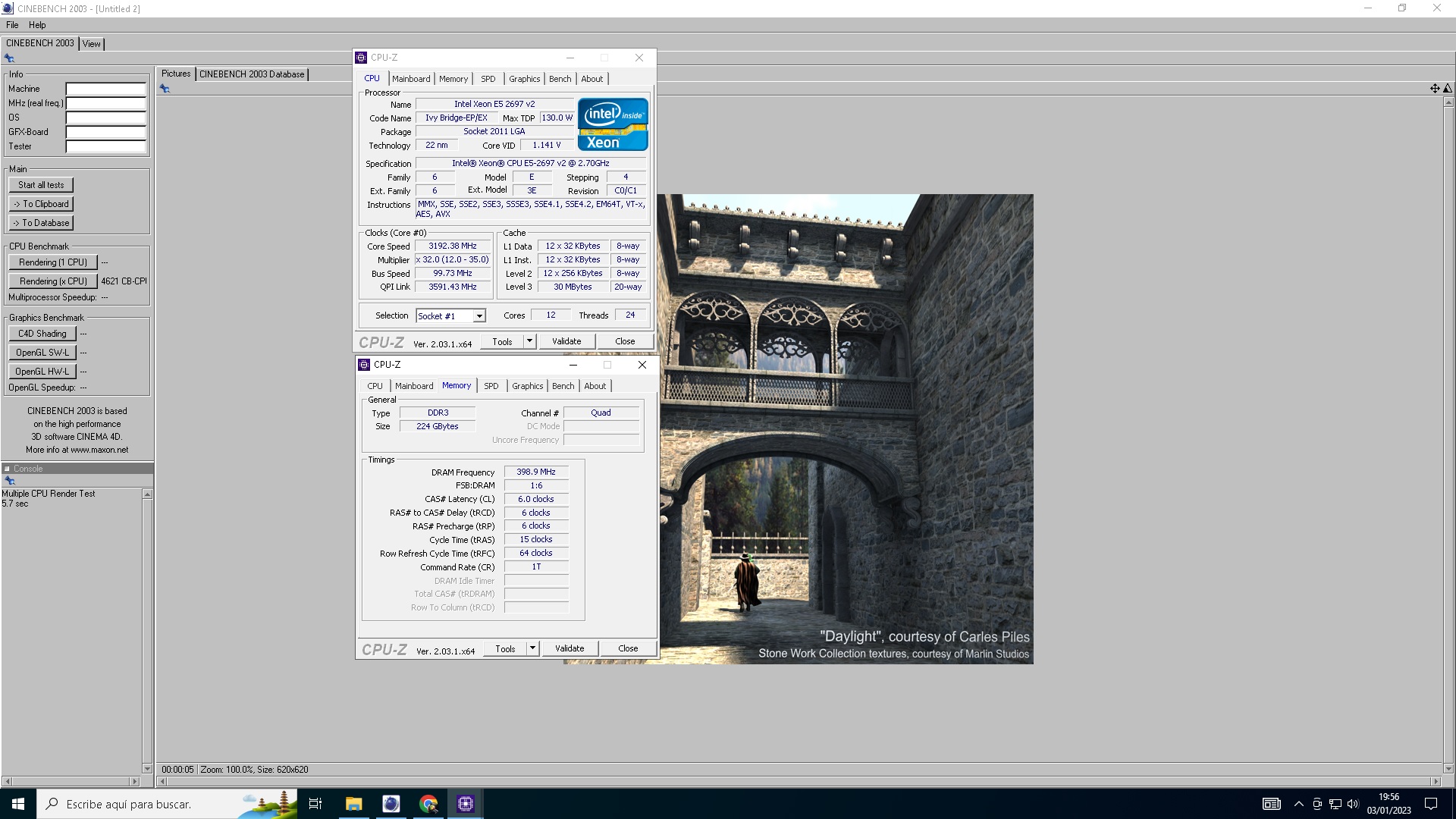Click Close button in upper CPU-Z
This screenshot has width=1456, height=819.
click(625, 341)
